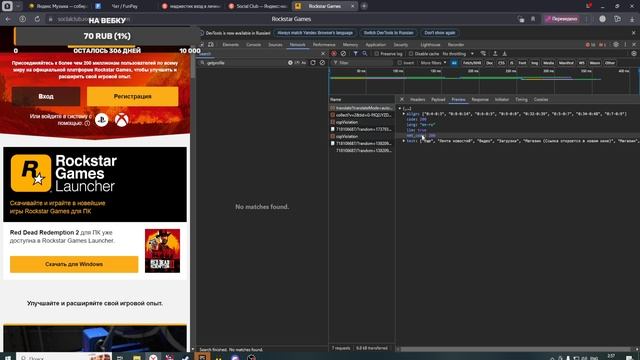This screenshot has width=640, height=360.
Task: Bookmark the current page
Action: pyautogui.click(x=533, y=19)
